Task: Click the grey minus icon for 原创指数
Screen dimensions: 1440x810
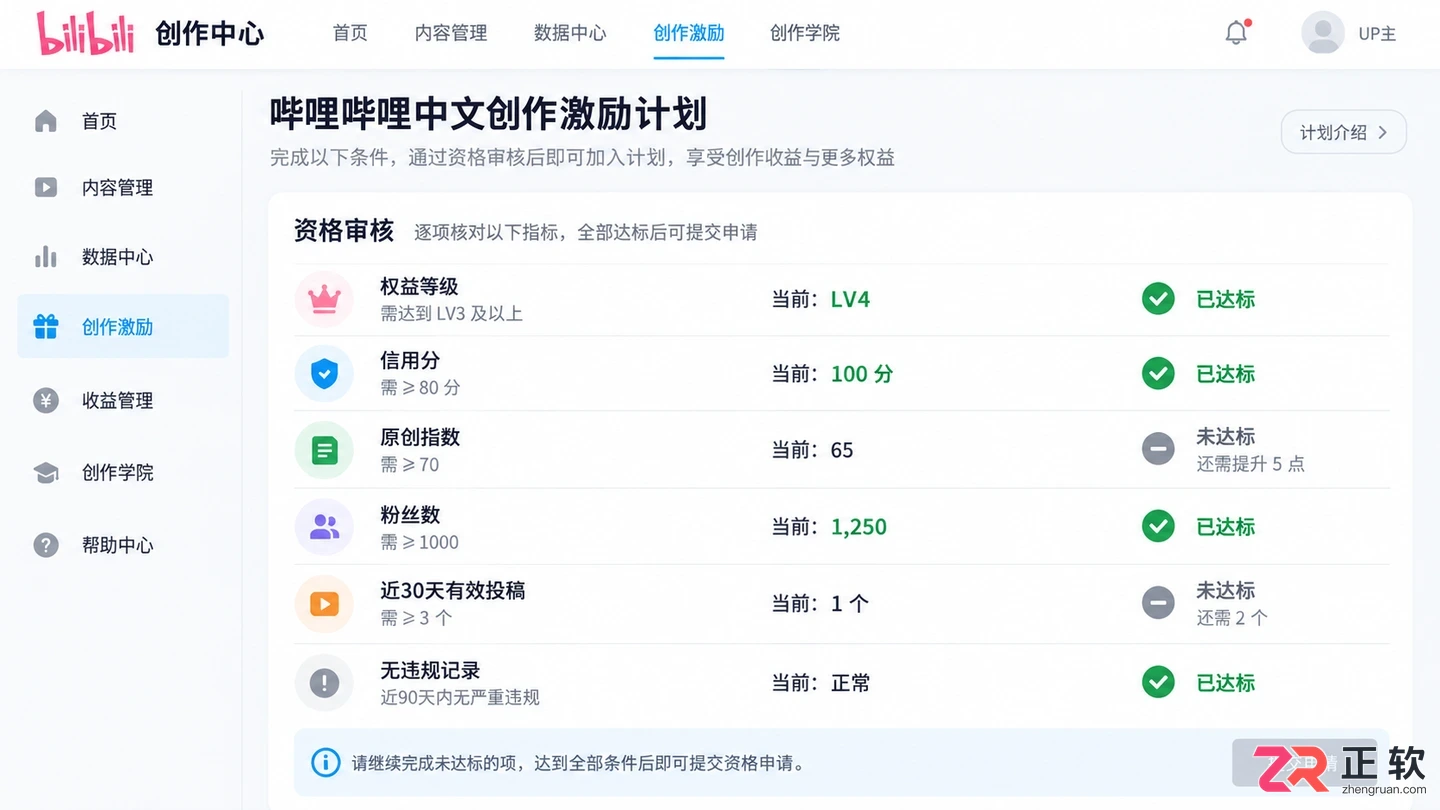Action: point(1158,449)
